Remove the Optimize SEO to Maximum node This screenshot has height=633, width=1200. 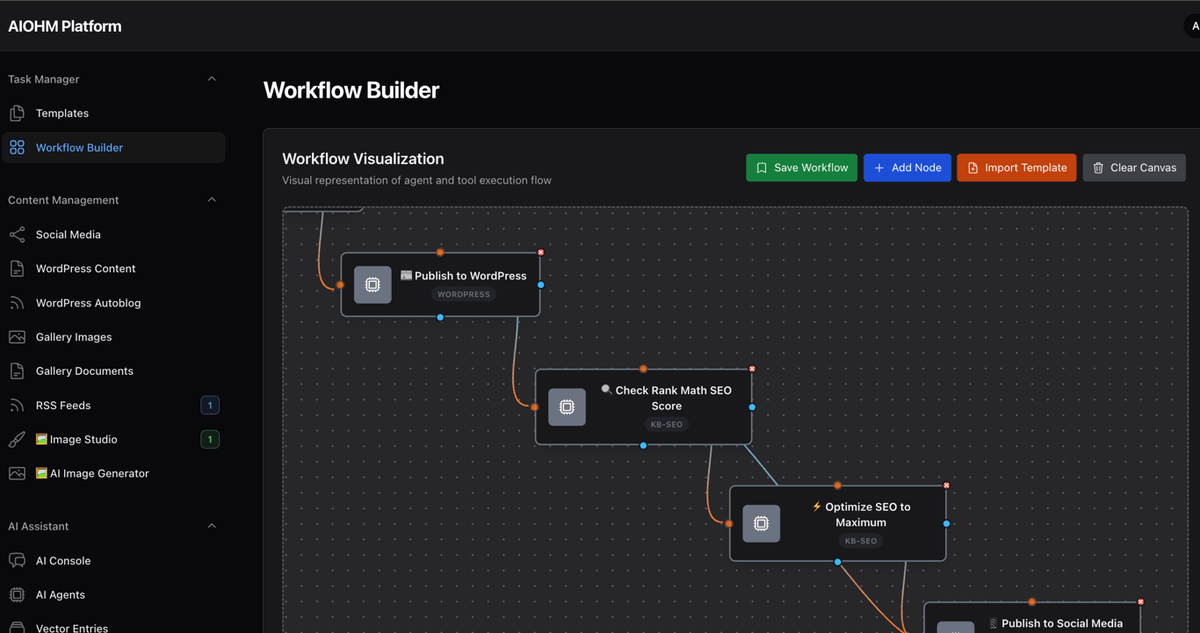(946, 486)
